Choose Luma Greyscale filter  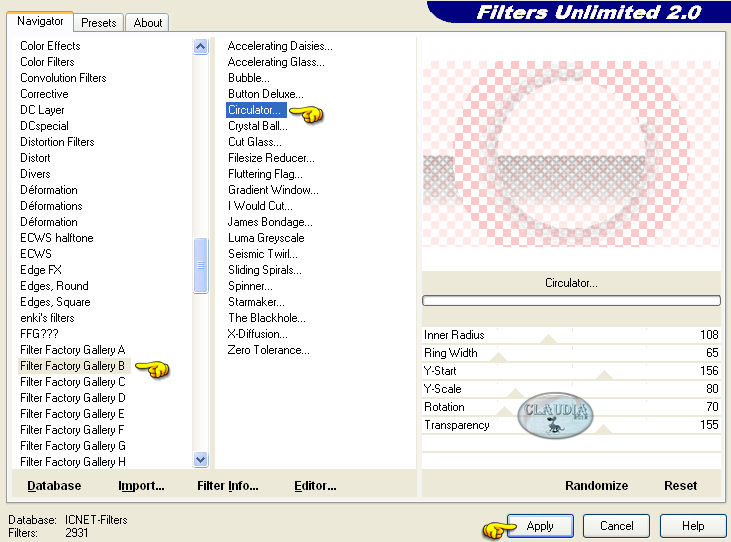pyautogui.click(x=266, y=238)
